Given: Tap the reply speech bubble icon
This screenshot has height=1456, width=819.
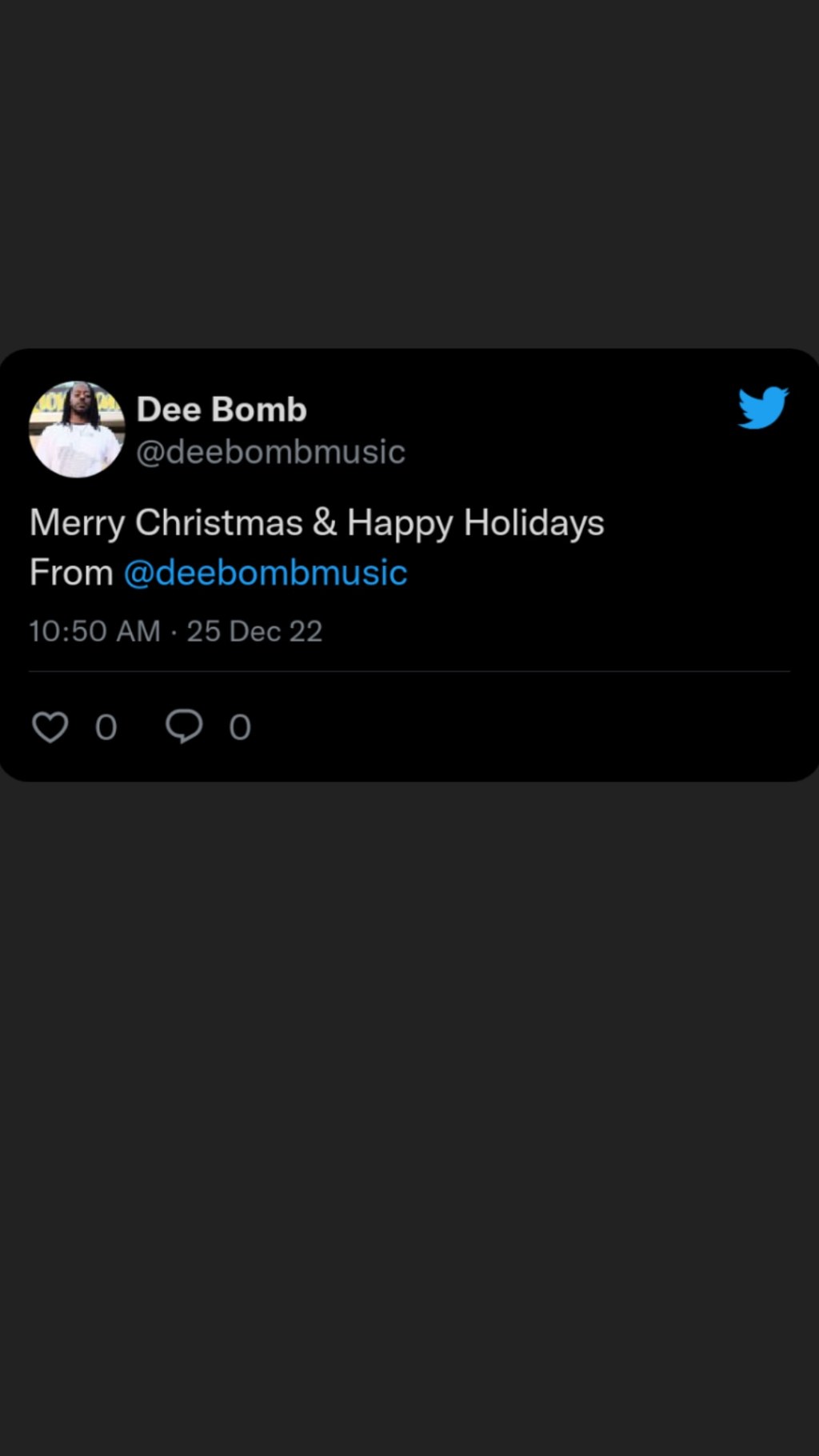Looking at the screenshot, I should pyautogui.click(x=184, y=726).
